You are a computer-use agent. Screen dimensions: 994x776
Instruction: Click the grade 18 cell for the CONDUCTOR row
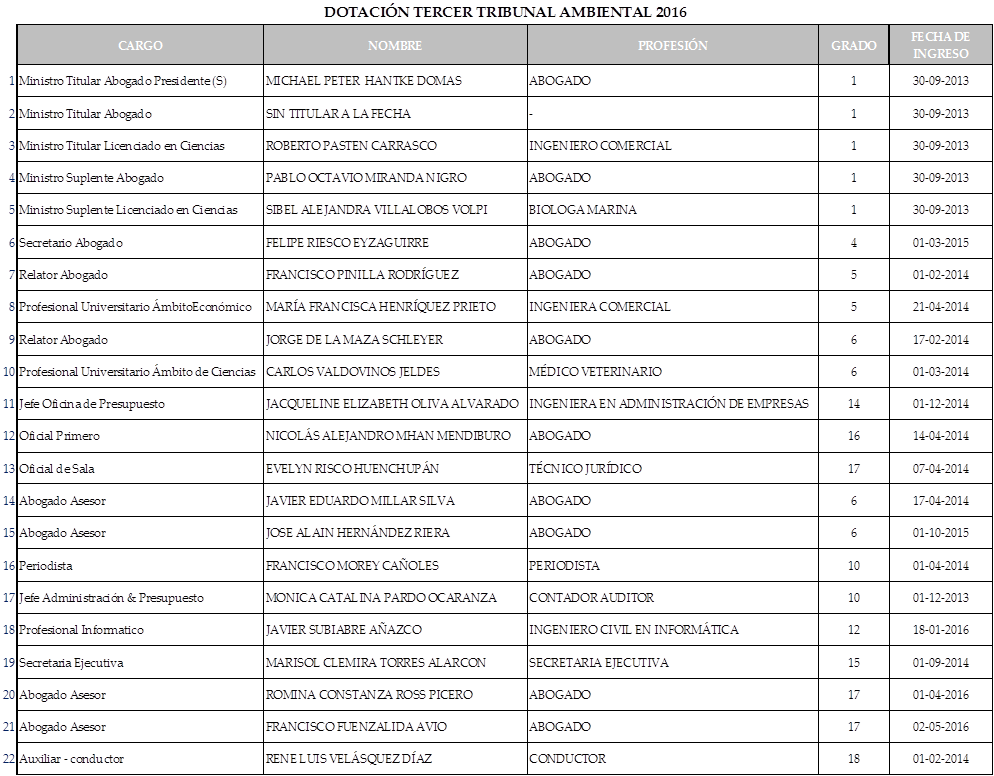(853, 759)
